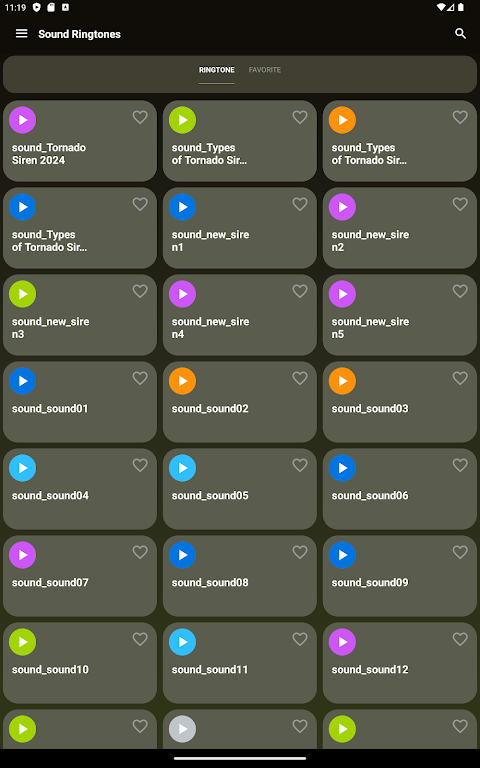Play sound_sound08 ringtone

182,555
